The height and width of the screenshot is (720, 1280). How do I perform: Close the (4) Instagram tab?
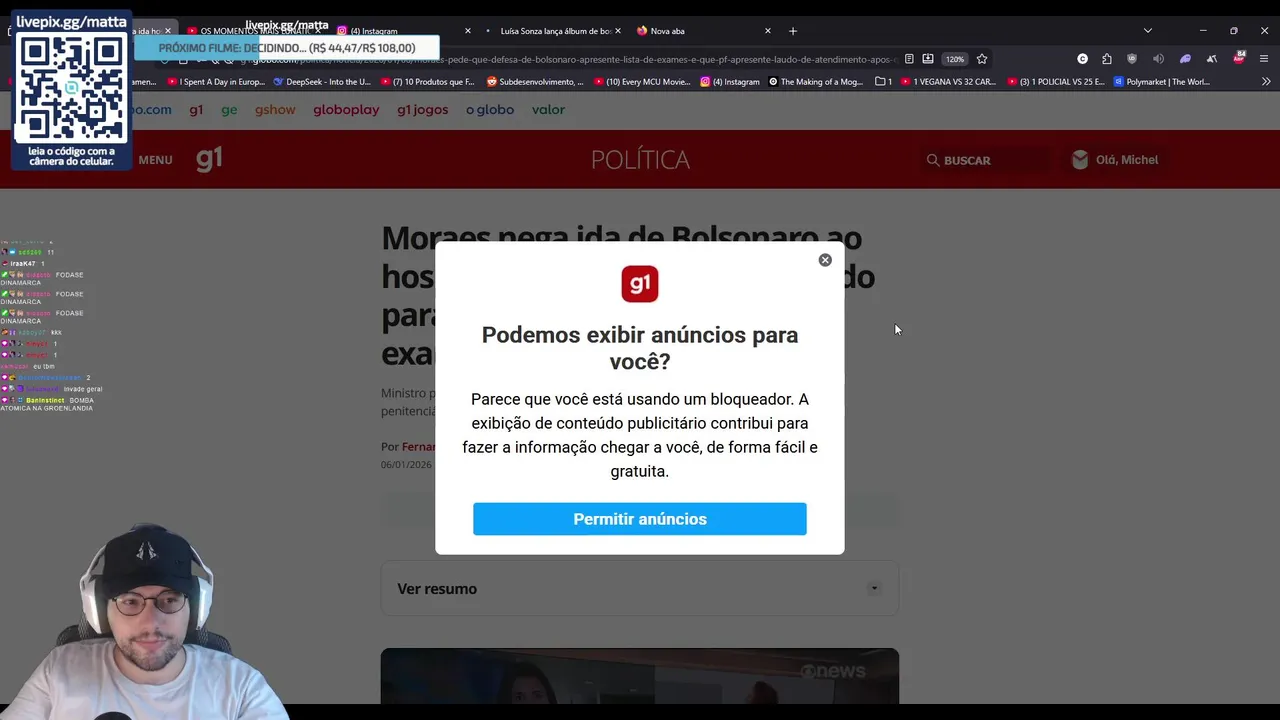(466, 31)
